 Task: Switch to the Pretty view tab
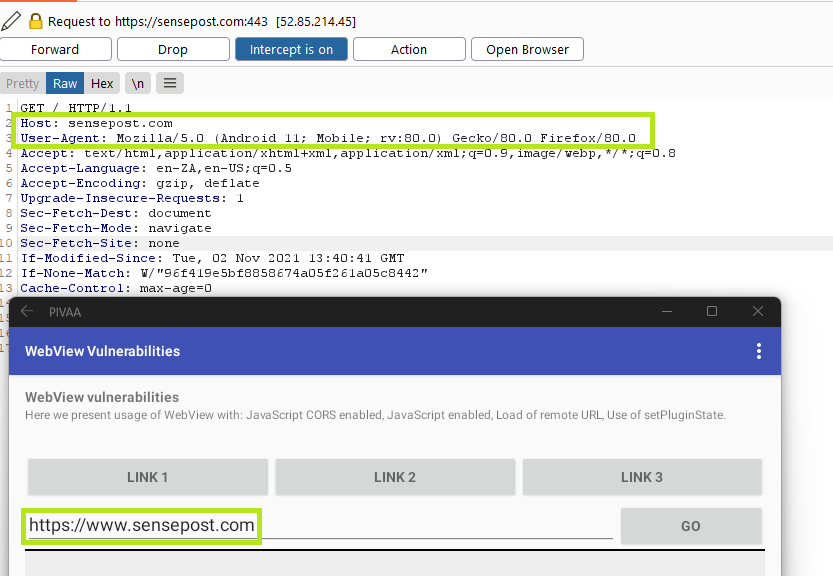22,84
